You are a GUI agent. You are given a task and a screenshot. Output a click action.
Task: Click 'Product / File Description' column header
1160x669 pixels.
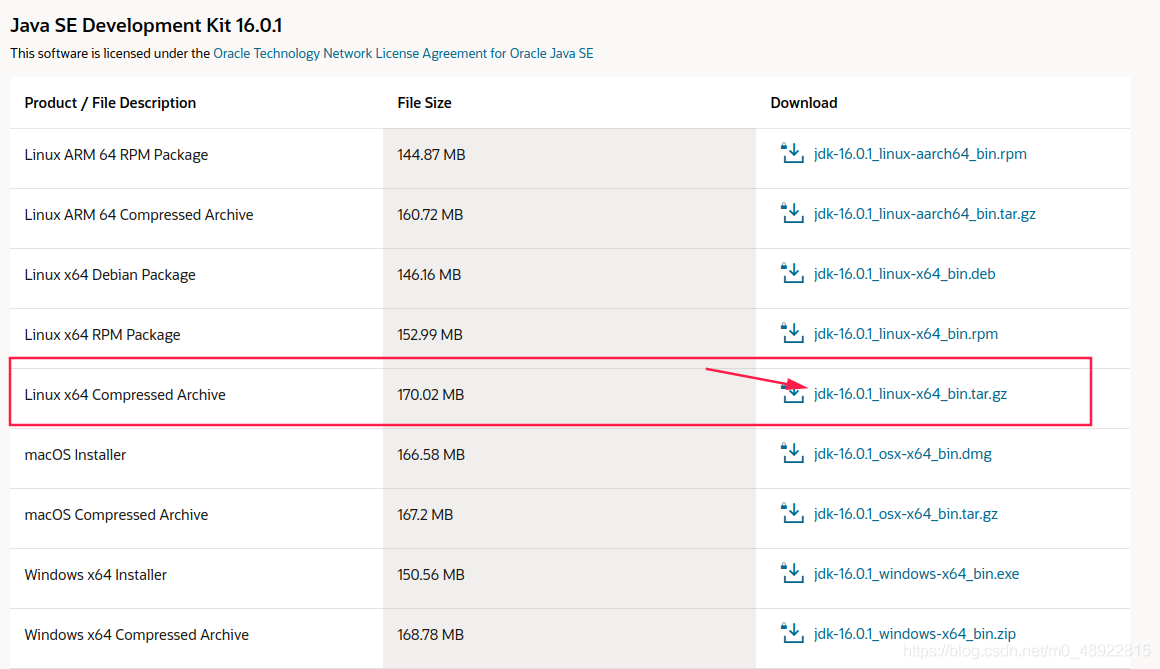(110, 103)
